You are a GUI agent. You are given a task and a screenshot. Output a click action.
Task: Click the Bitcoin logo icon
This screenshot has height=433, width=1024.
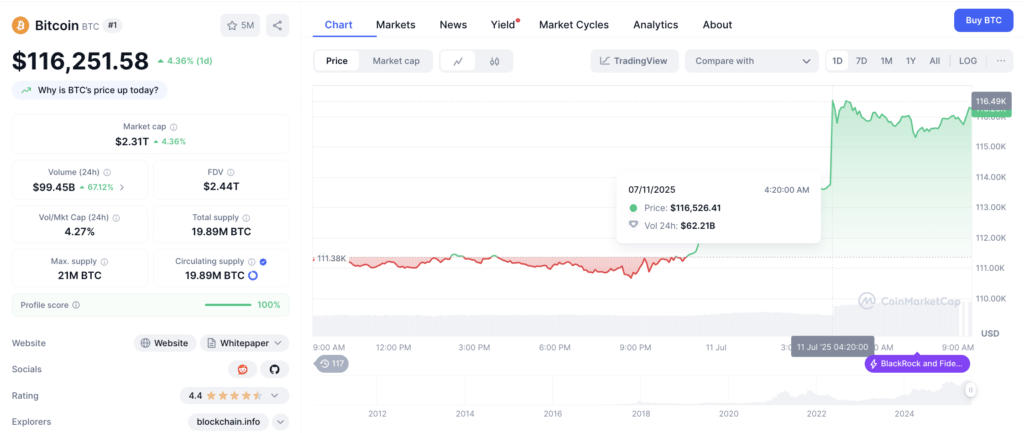pyautogui.click(x=20, y=25)
